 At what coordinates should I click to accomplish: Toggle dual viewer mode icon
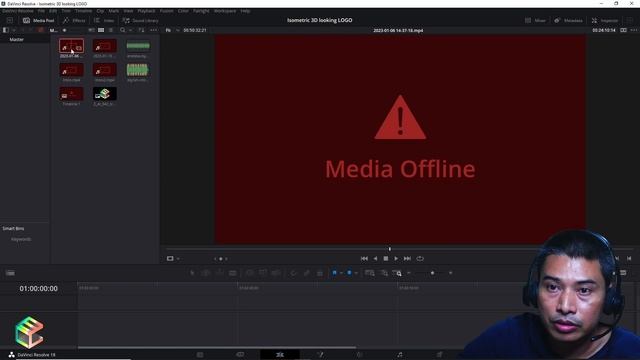click(x=623, y=30)
